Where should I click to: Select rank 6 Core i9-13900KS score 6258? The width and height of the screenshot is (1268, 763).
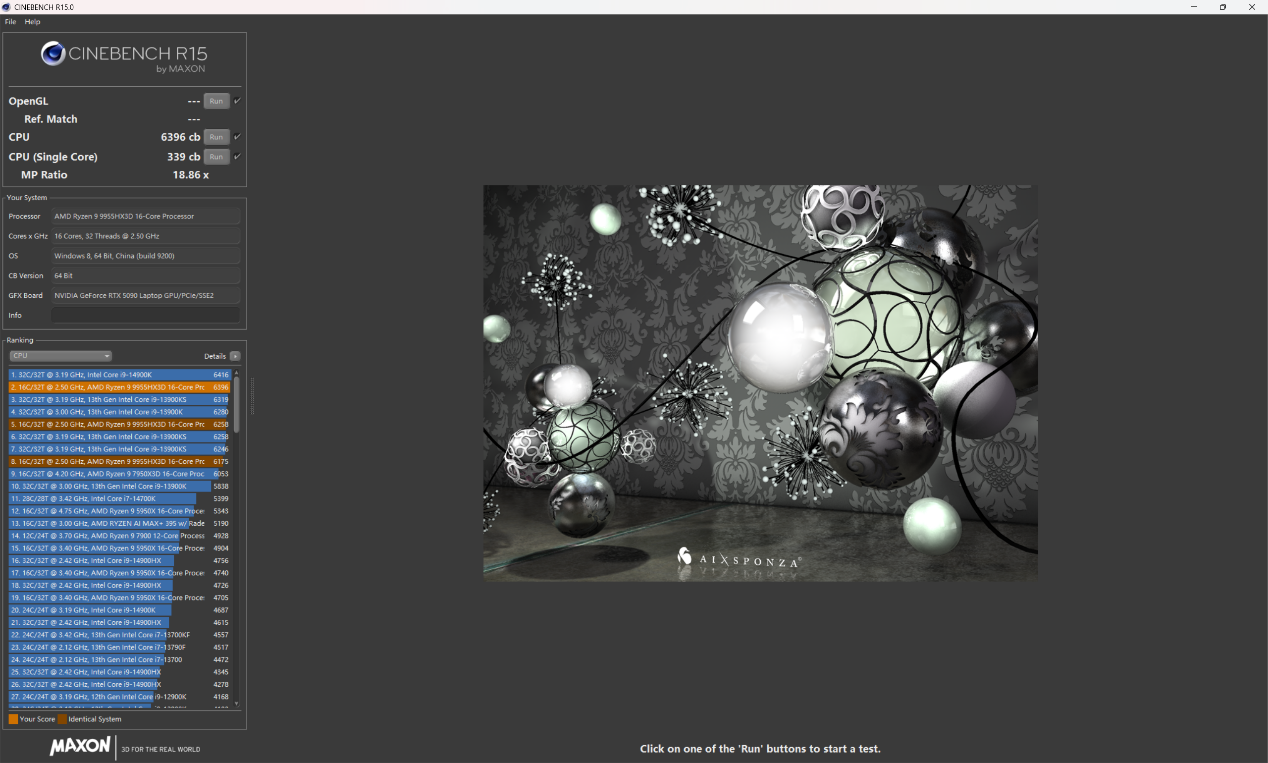pos(120,437)
